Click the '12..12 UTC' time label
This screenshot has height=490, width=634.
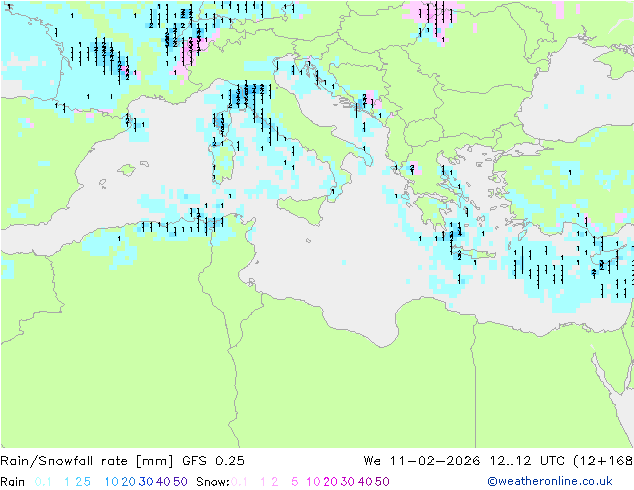click(x=527, y=460)
